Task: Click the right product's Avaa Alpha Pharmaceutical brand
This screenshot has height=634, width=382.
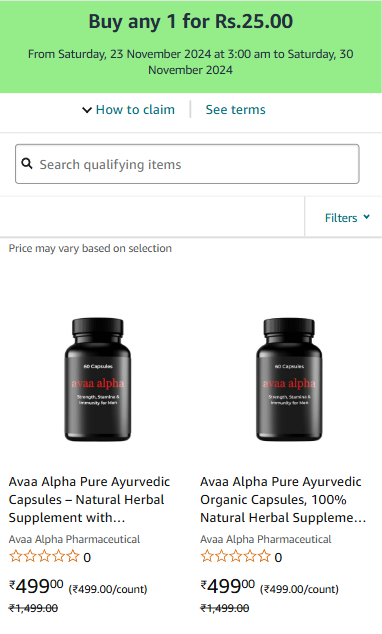Action: [x=266, y=539]
